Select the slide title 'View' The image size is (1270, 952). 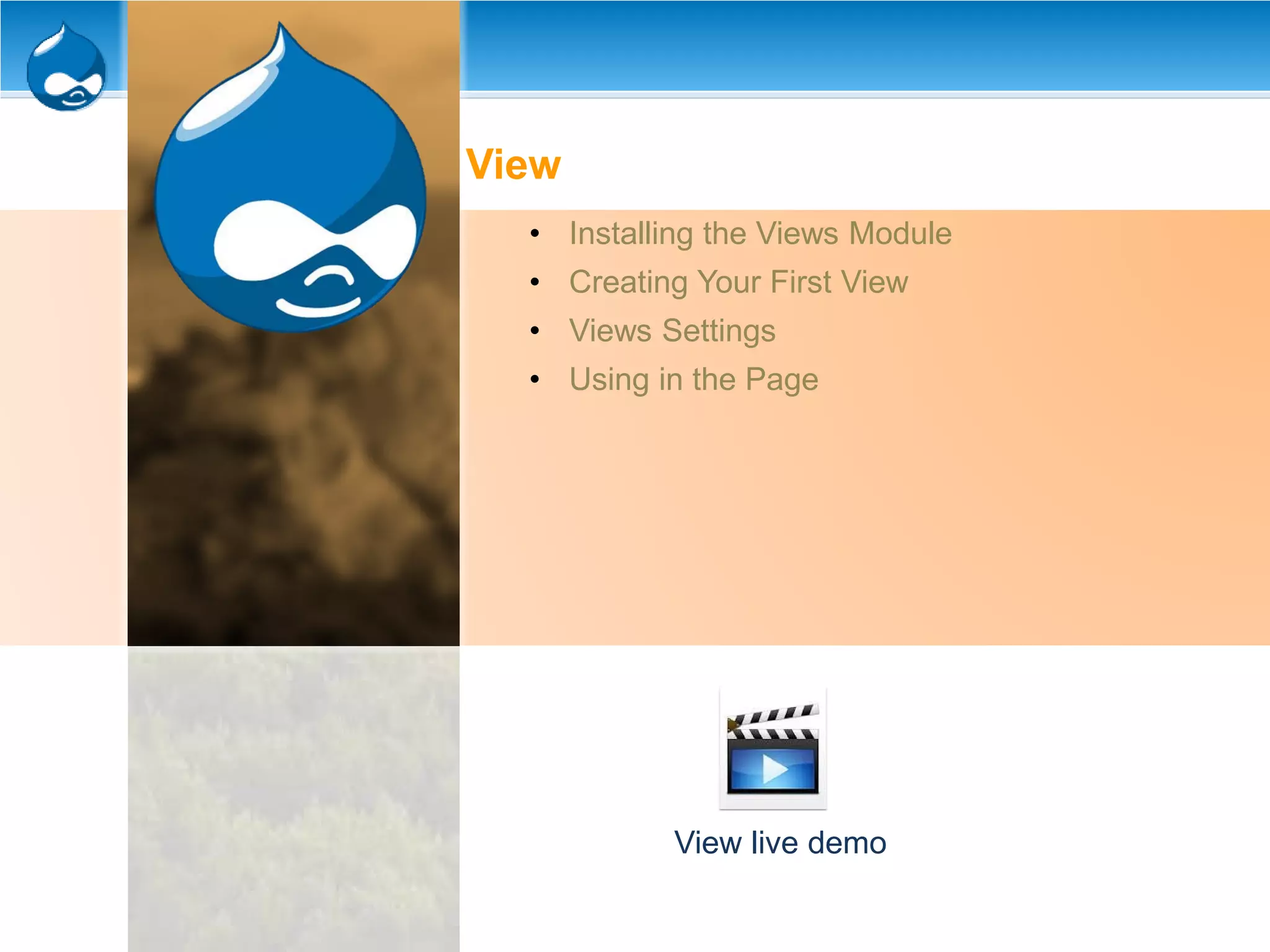[x=513, y=165]
